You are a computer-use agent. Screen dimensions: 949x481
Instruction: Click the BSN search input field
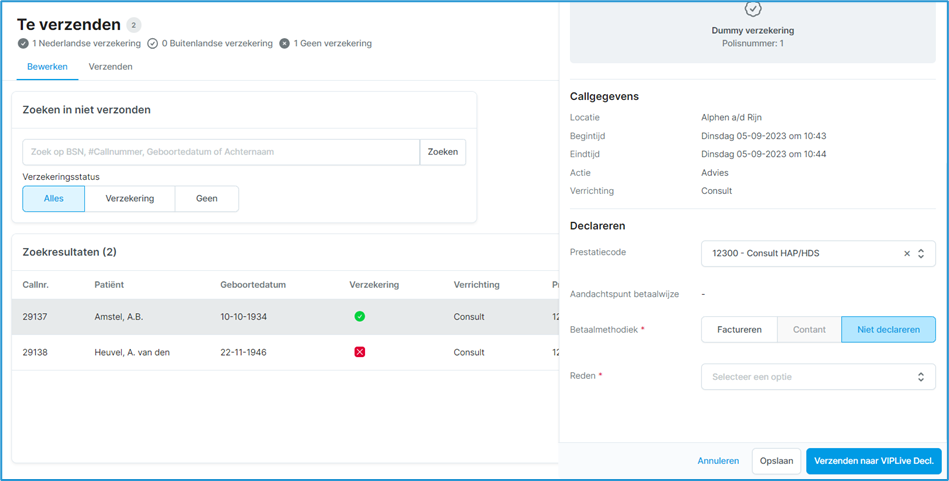pyautogui.click(x=220, y=152)
